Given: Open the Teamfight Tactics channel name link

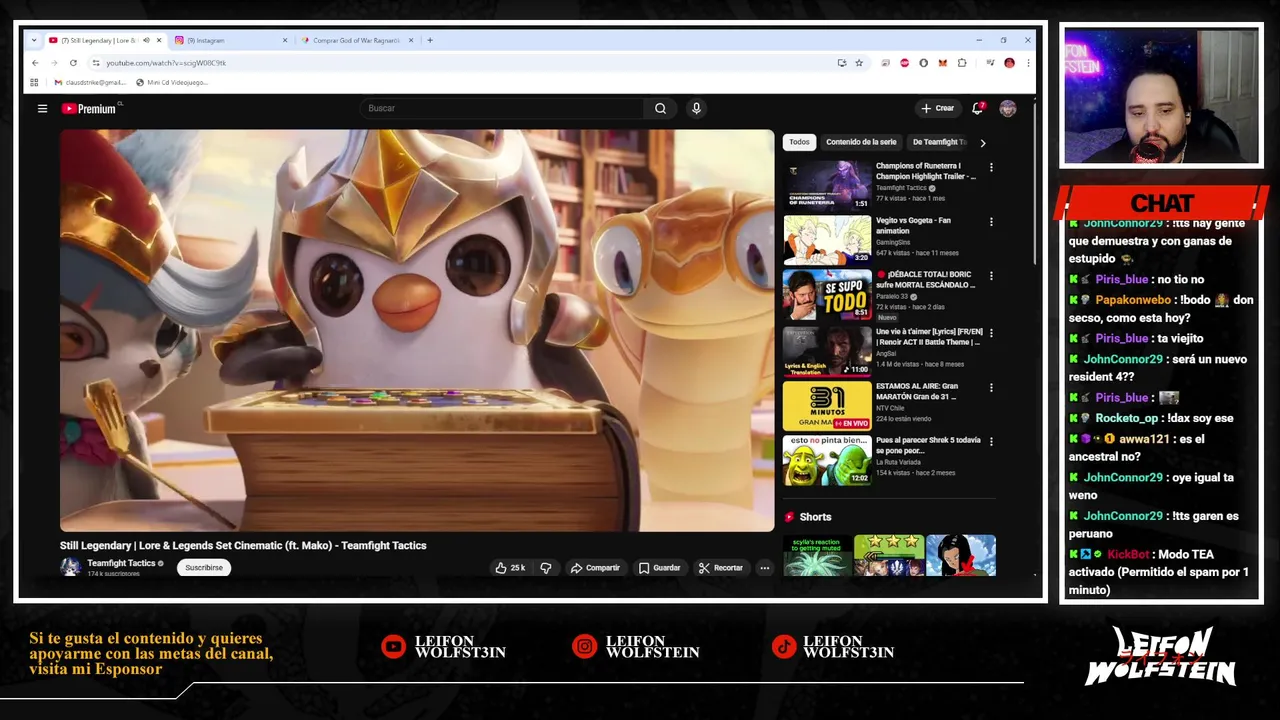Looking at the screenshot, I should point(121,563).
